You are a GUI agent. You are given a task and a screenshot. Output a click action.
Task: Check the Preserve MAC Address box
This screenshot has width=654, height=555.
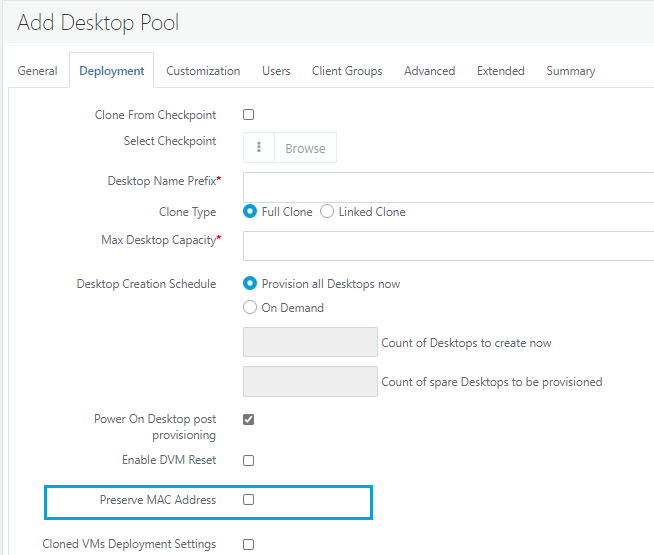click(249, 500)
